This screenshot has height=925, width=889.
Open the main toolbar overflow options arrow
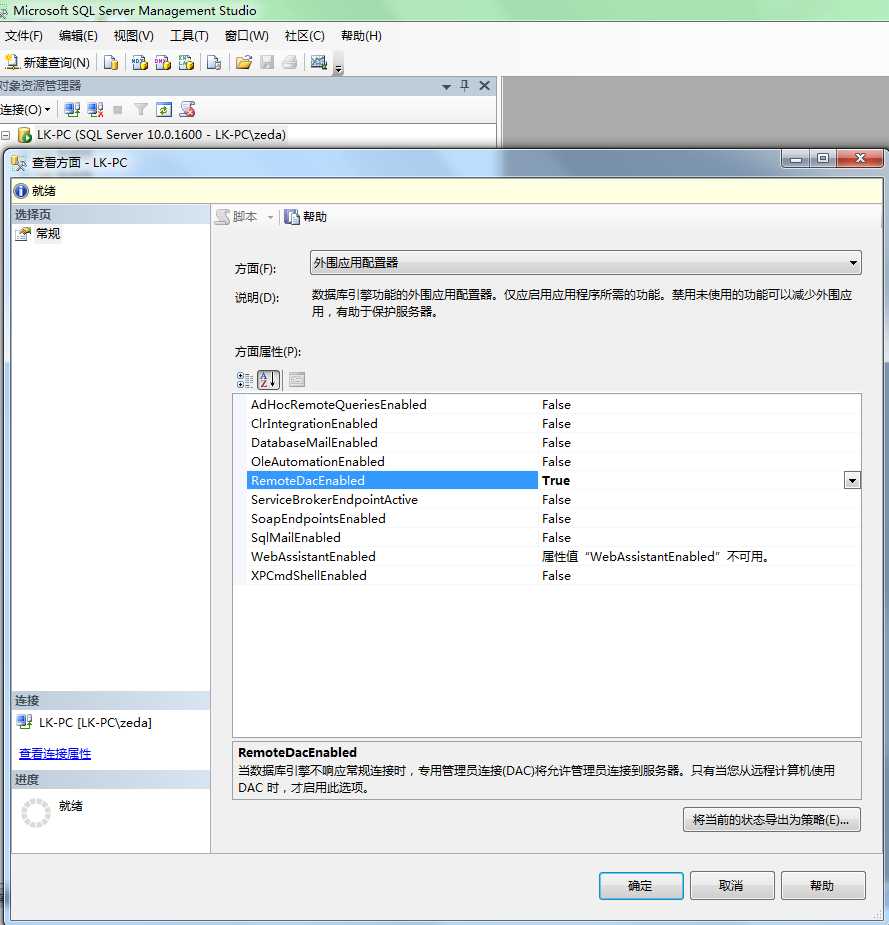point(339,68)
